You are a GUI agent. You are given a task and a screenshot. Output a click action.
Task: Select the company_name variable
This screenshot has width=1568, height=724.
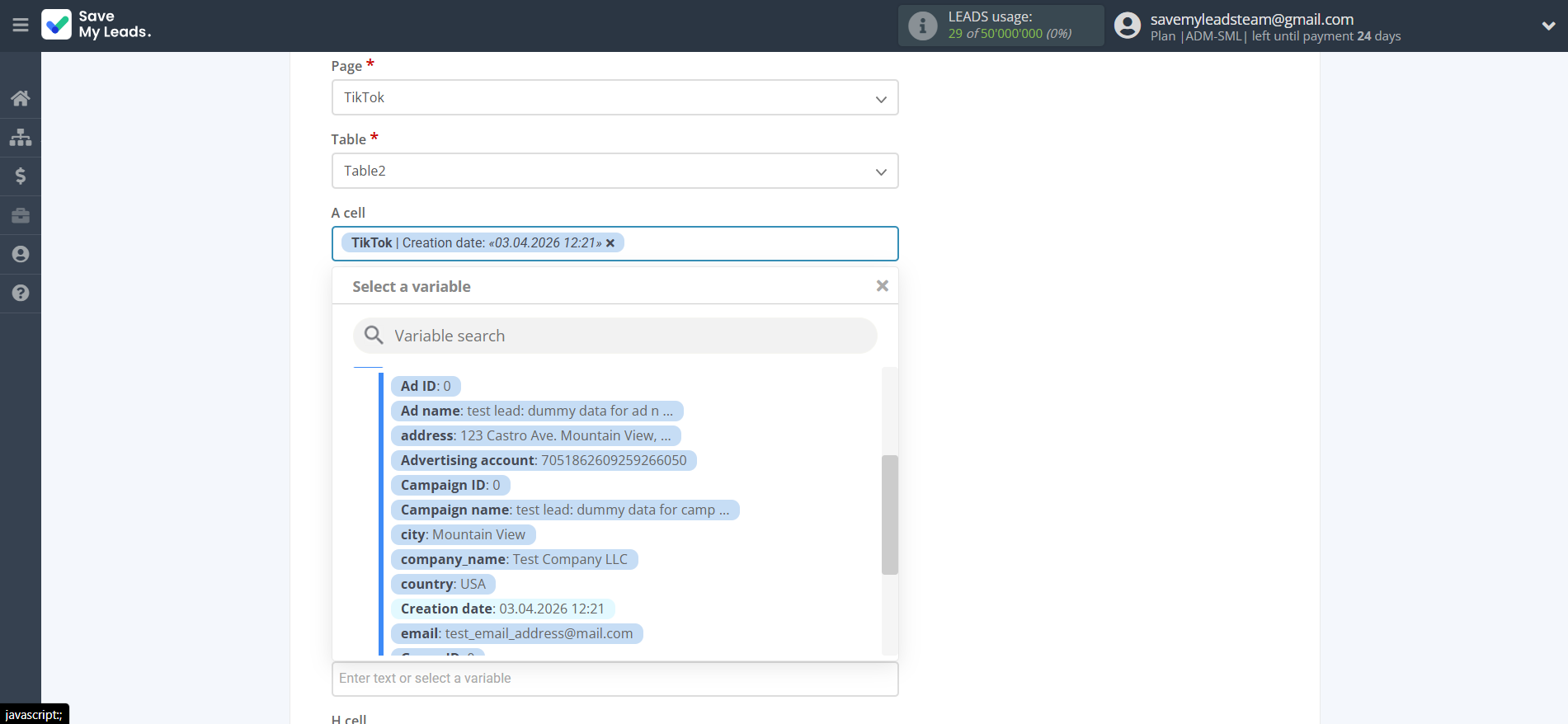[x=514, y=559]
